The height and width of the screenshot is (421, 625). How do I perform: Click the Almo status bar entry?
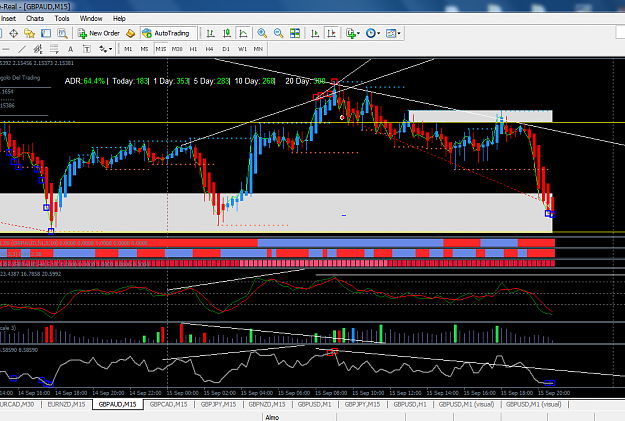pyautogui.click(x=272, y=417)
